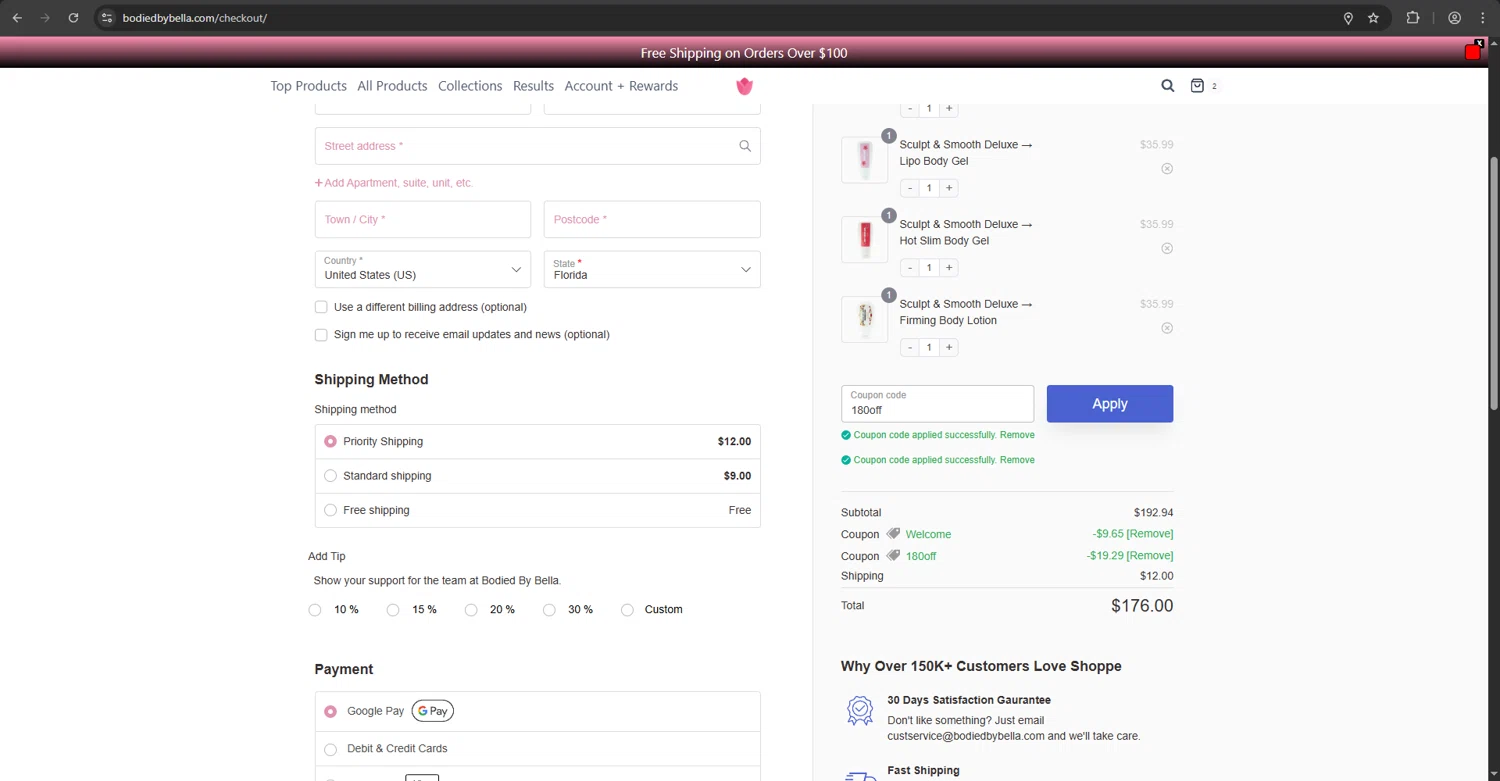Expand Add Apartment, suite, unit field
The width and height of the screenshot is (1500, 781).
[394, 183]
